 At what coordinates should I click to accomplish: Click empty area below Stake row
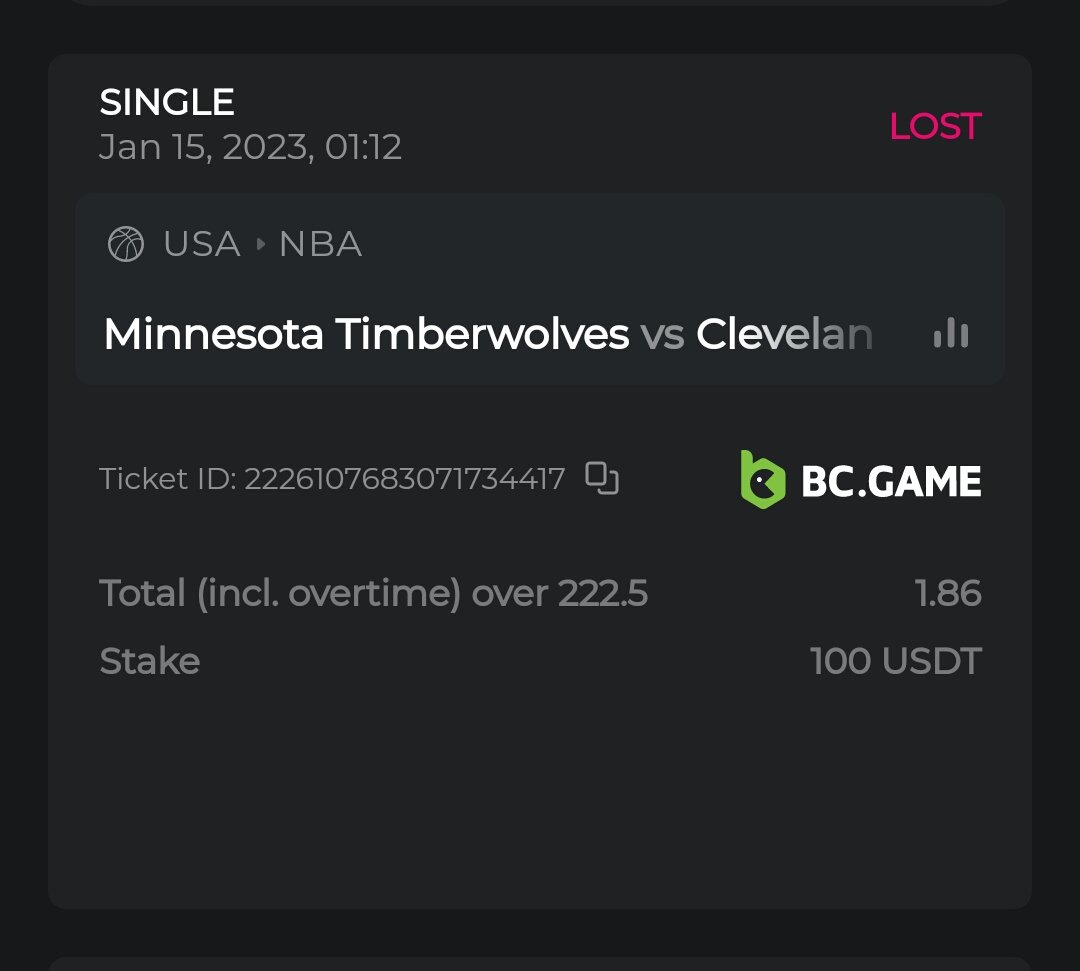tap(540, 790)
